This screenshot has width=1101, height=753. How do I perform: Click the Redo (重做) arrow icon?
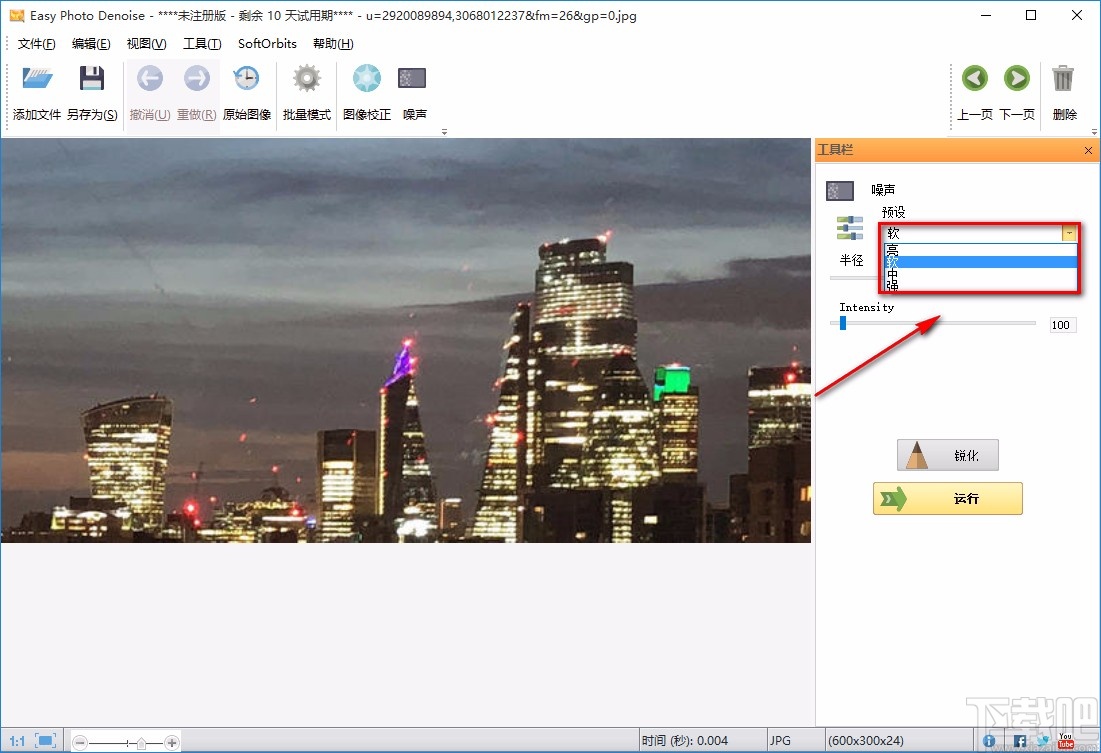(x=197, y=78)
